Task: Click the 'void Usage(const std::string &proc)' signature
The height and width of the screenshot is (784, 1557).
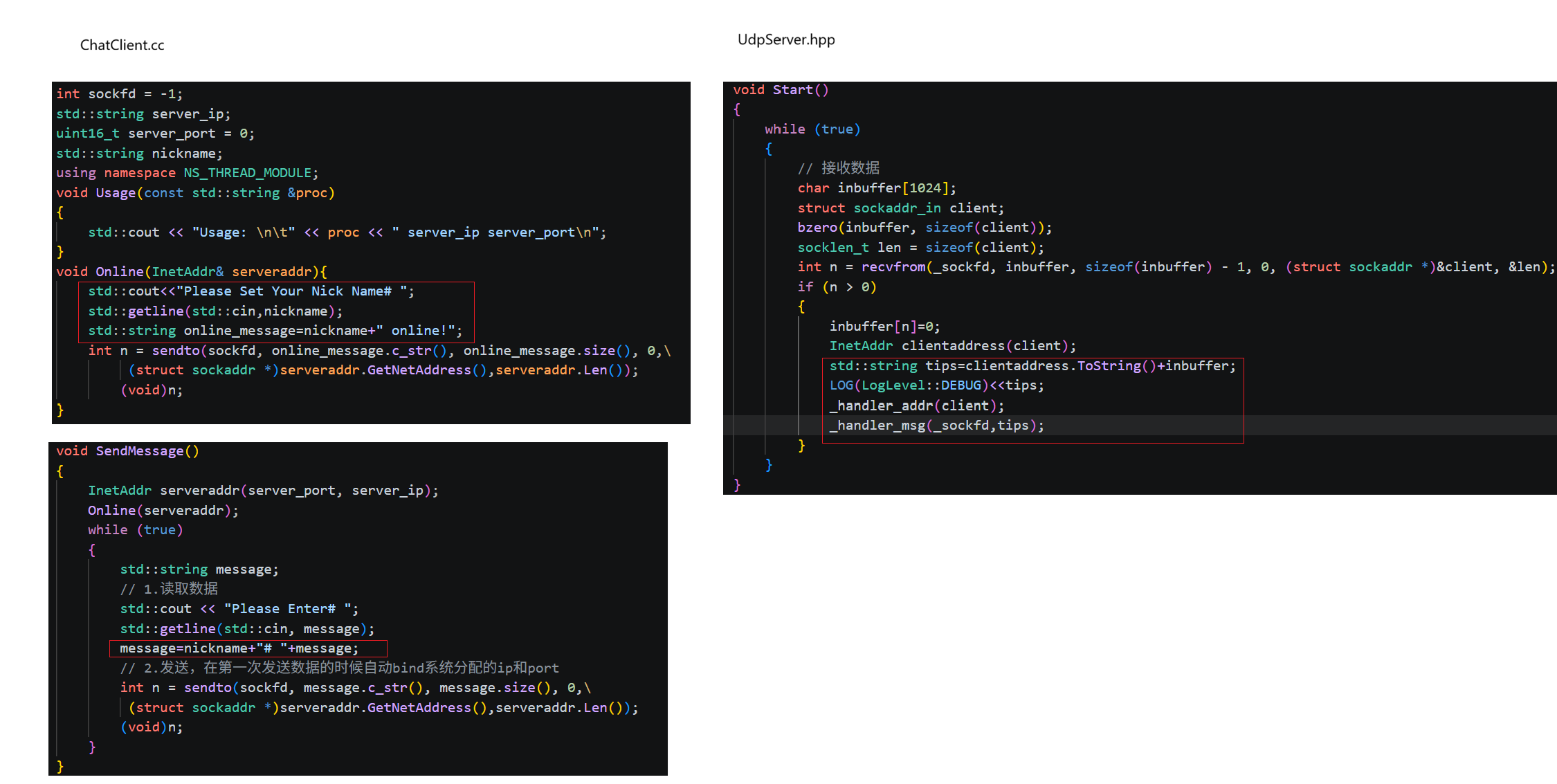Action: (x=196, y=192)
